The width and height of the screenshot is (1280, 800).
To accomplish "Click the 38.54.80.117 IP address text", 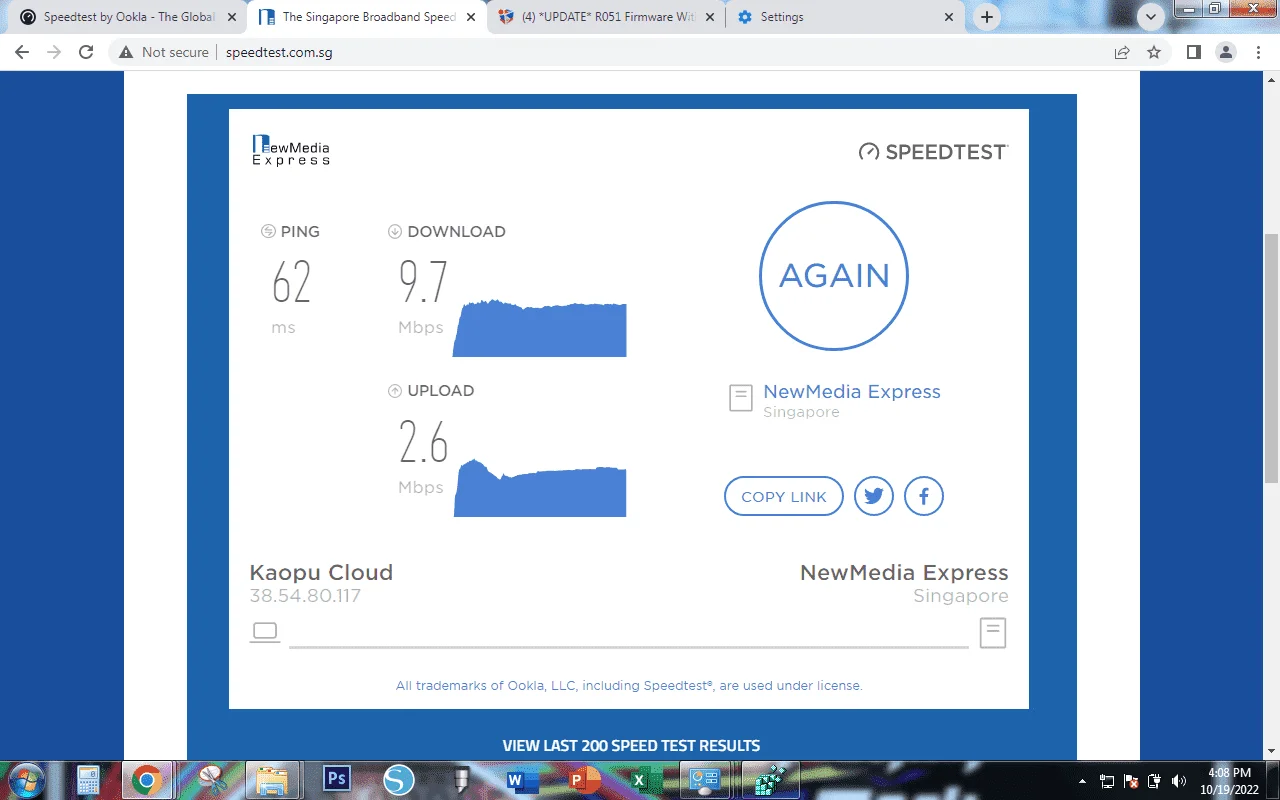I will click(305, 596).
